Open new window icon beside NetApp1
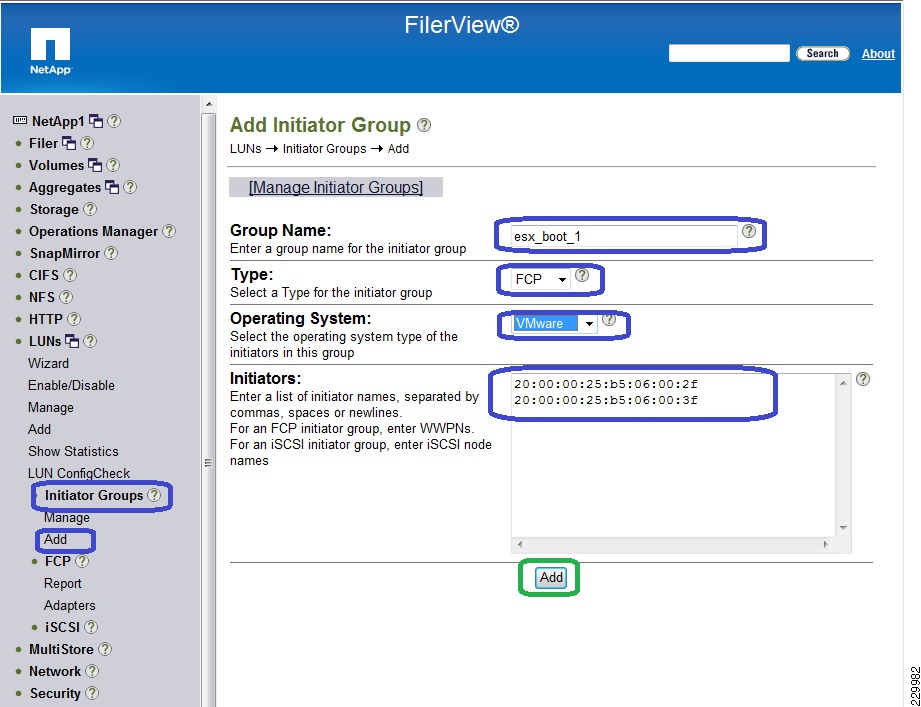 pyautogui.click(x=96, y=121)
